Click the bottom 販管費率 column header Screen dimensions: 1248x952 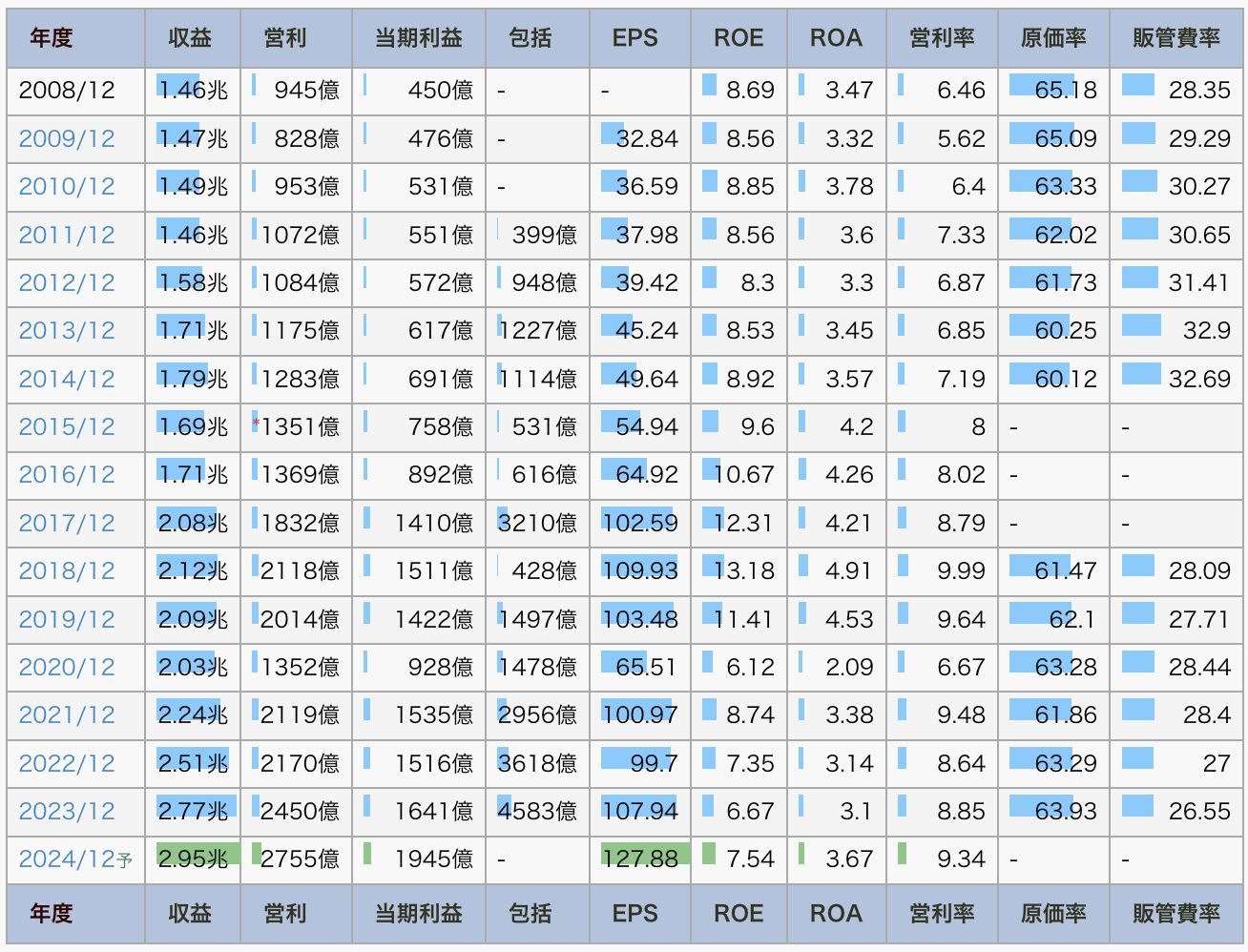click(1176, 914)
